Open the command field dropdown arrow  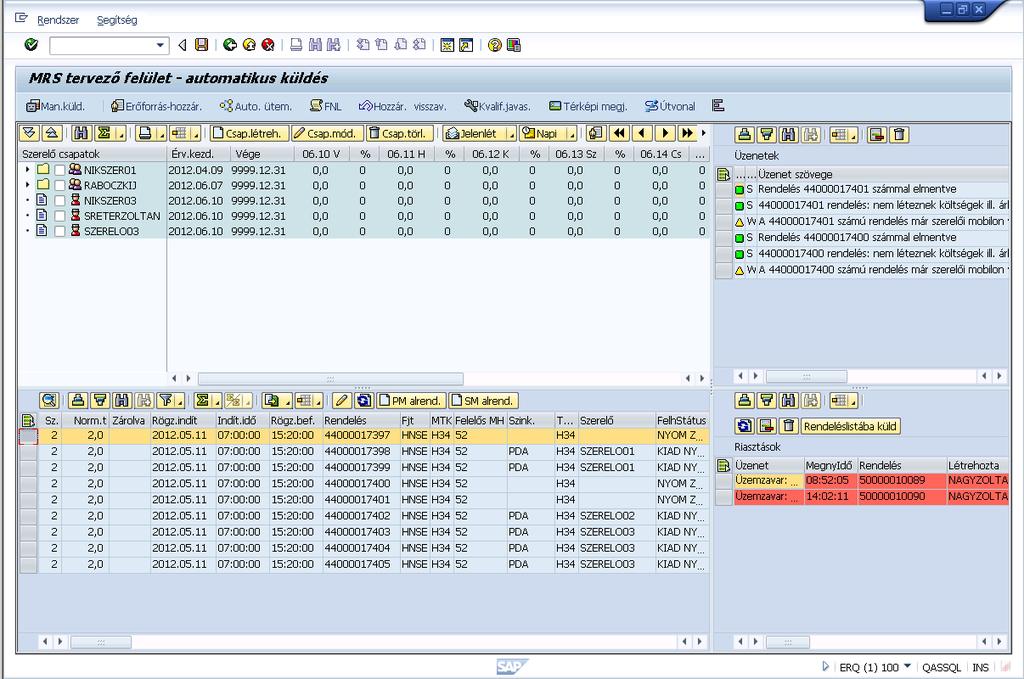pos(160,45)
